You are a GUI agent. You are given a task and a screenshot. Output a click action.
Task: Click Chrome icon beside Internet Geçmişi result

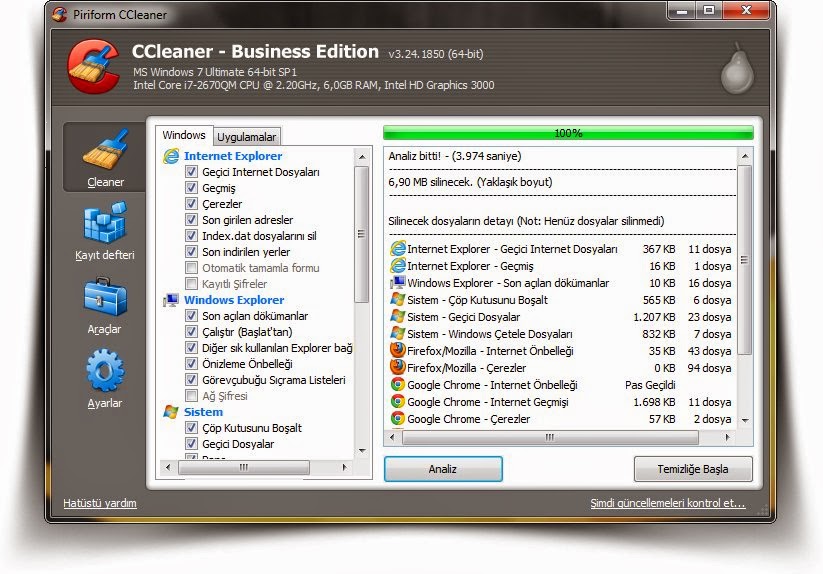point(398,401)
